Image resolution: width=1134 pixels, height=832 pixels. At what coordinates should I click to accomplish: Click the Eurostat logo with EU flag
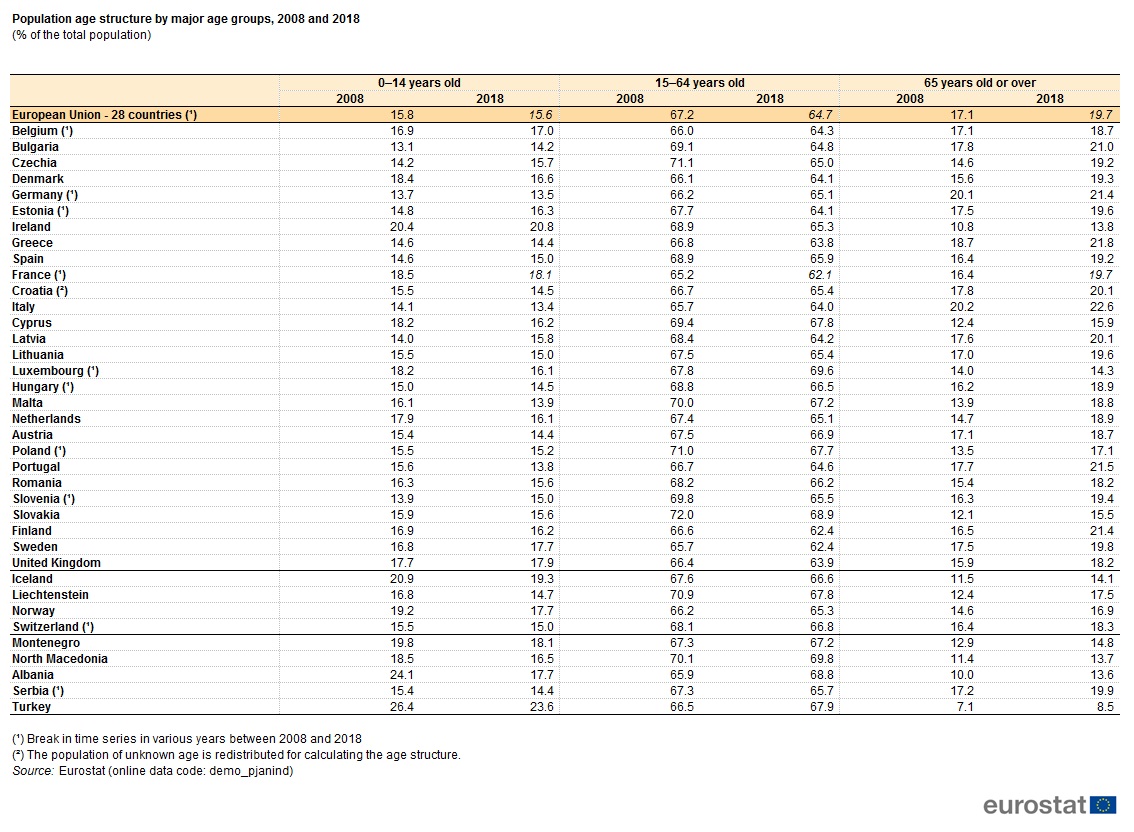(1049, 805)
